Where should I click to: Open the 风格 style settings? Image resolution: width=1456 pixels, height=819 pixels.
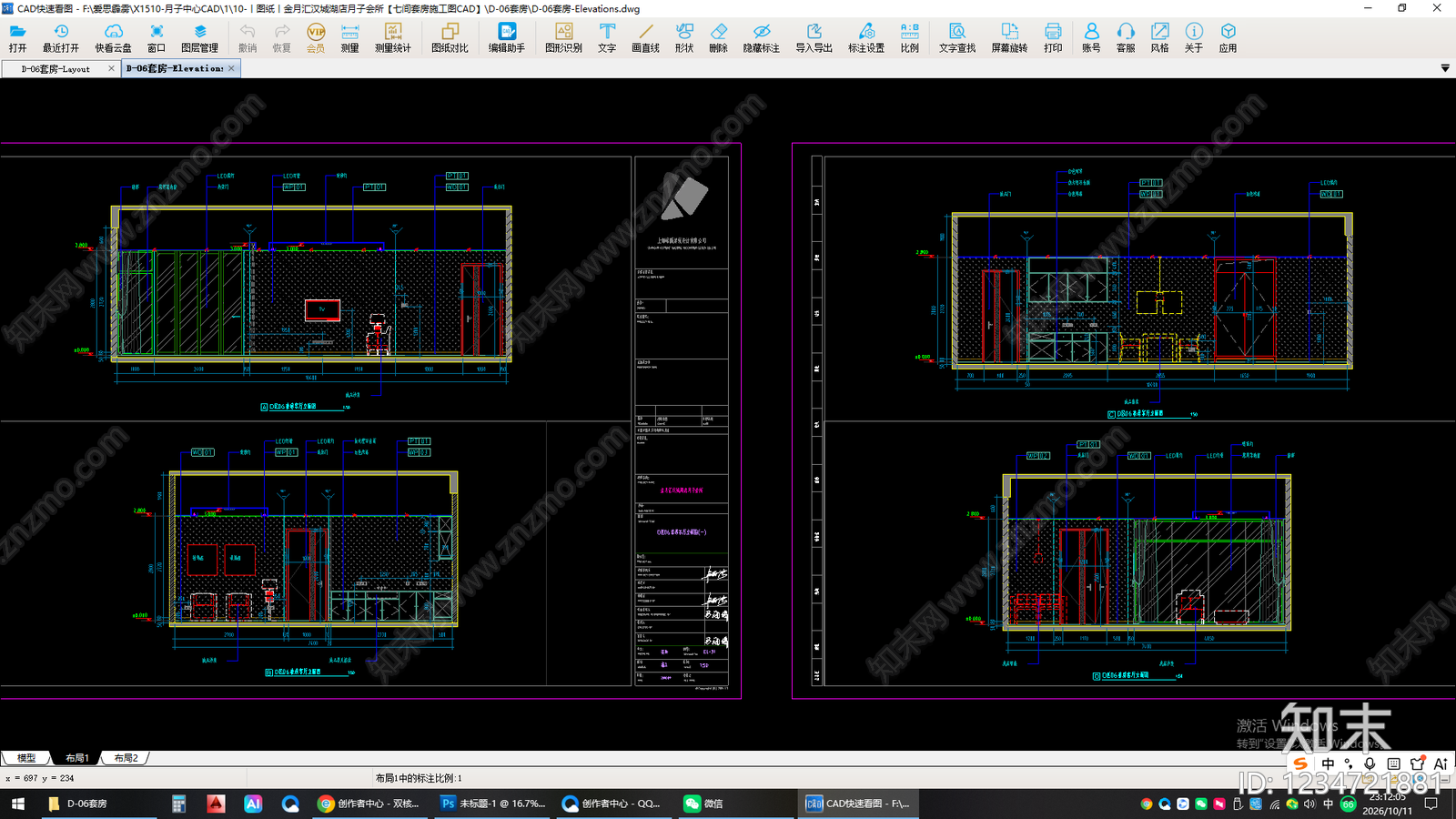(1159, 38)
